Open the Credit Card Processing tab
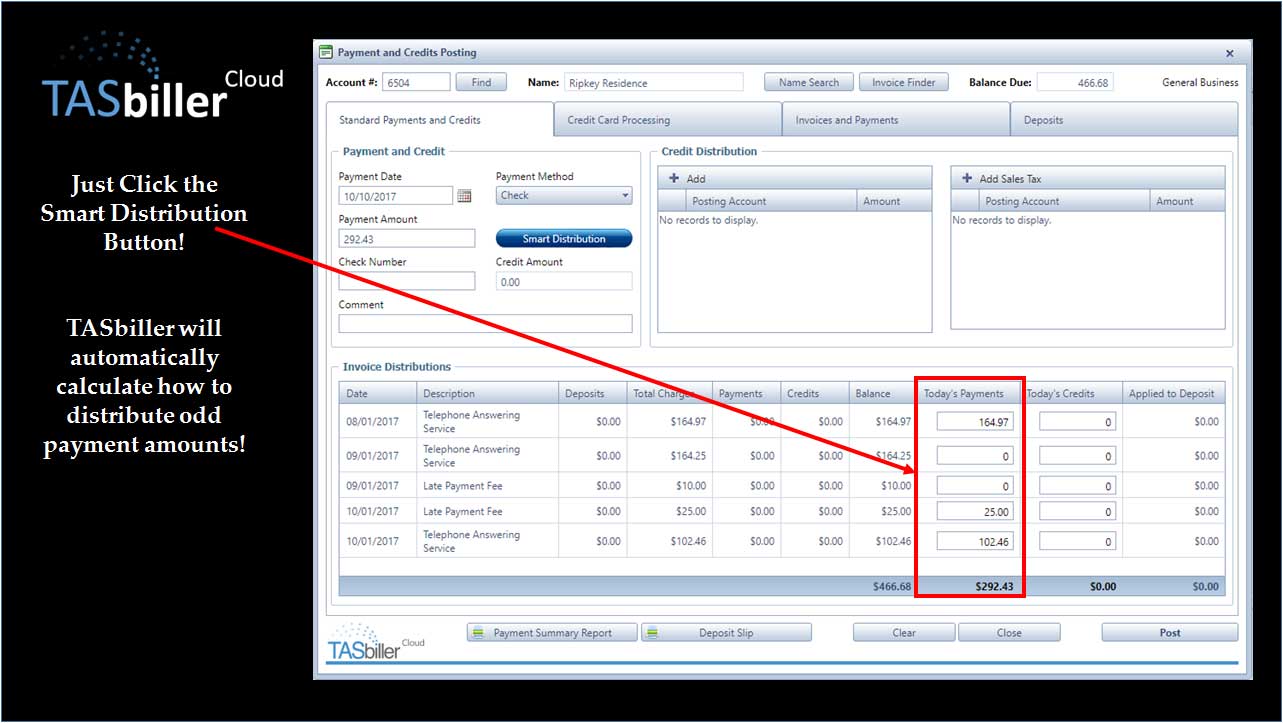This screenshot has height=723, width=1283. (x=668, y=120)
